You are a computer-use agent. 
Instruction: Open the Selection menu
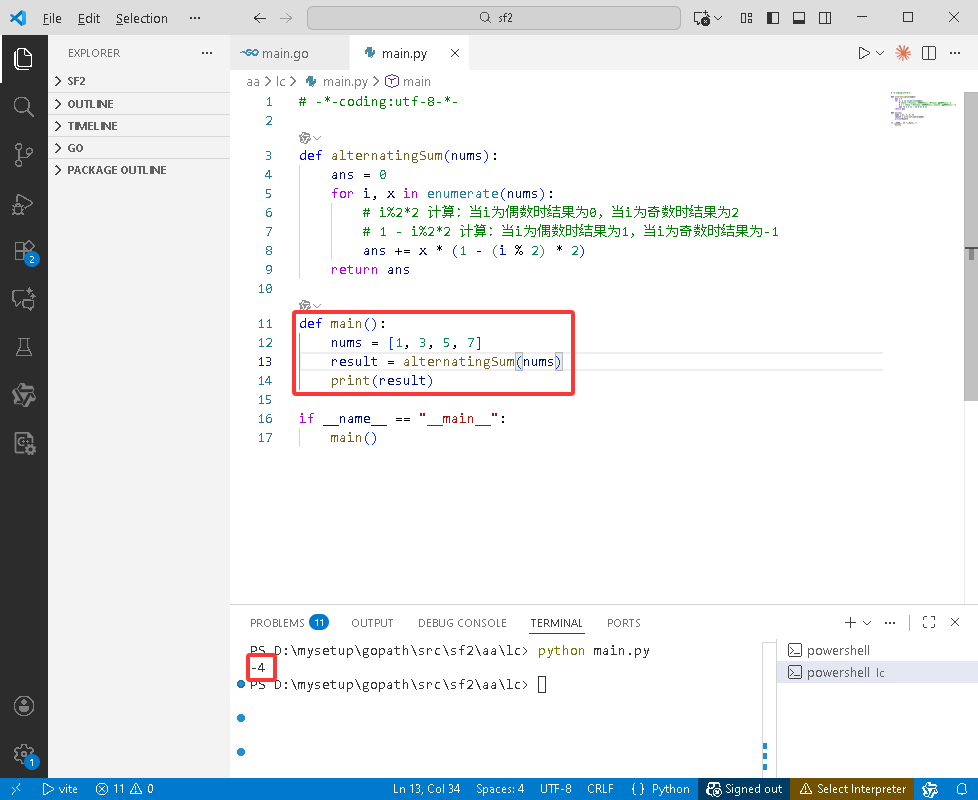coord(142,18)
